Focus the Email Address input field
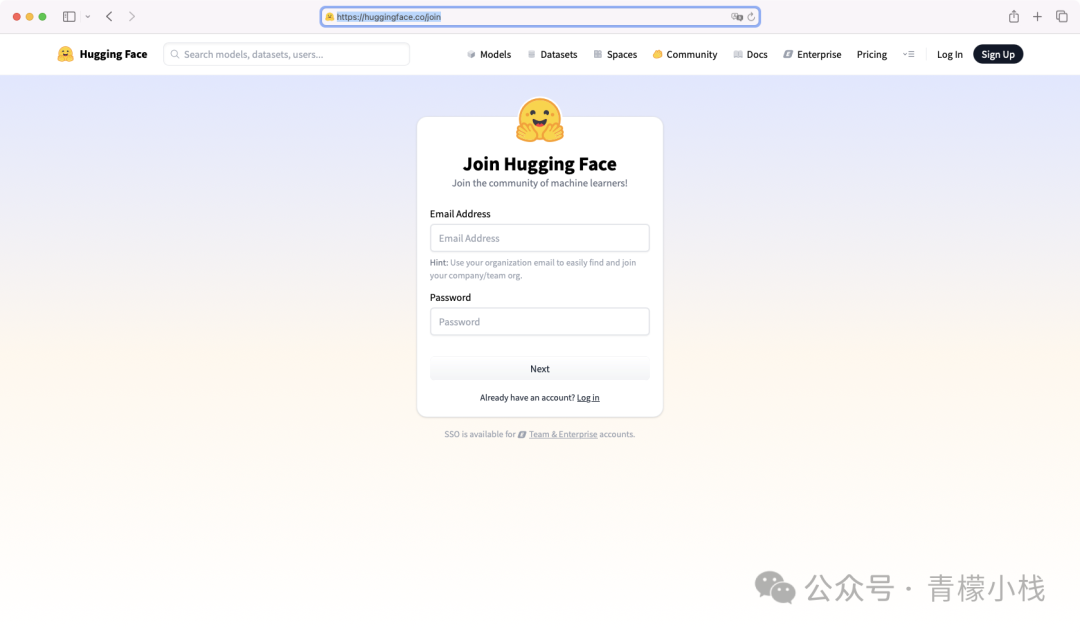 tap(539, 238)
